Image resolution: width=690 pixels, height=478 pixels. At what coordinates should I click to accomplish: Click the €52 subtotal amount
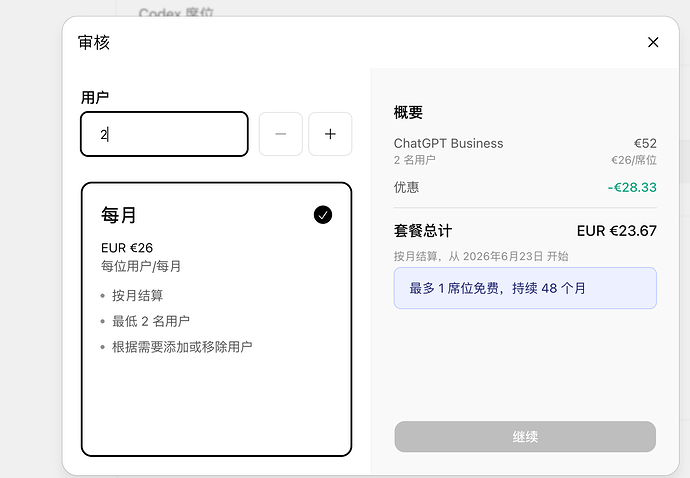[x=645, y=143]
